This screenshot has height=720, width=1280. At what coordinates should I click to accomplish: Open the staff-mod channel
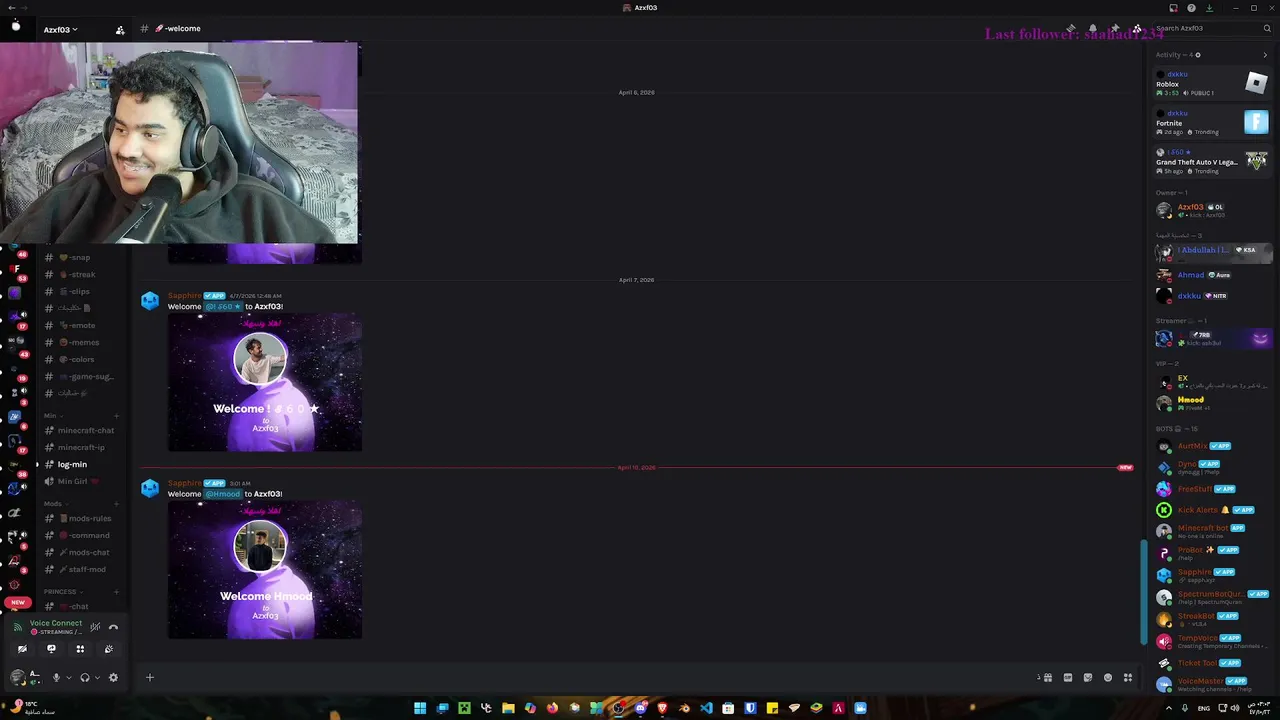click(83, 569)
